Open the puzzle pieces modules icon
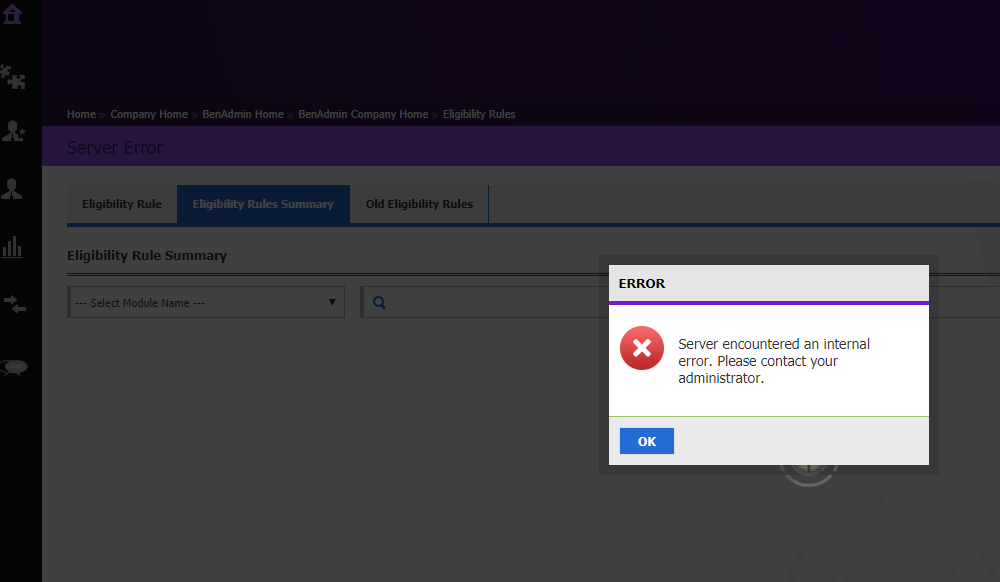The height and width of the screenshot is (582, 1000). click(13, 75)
